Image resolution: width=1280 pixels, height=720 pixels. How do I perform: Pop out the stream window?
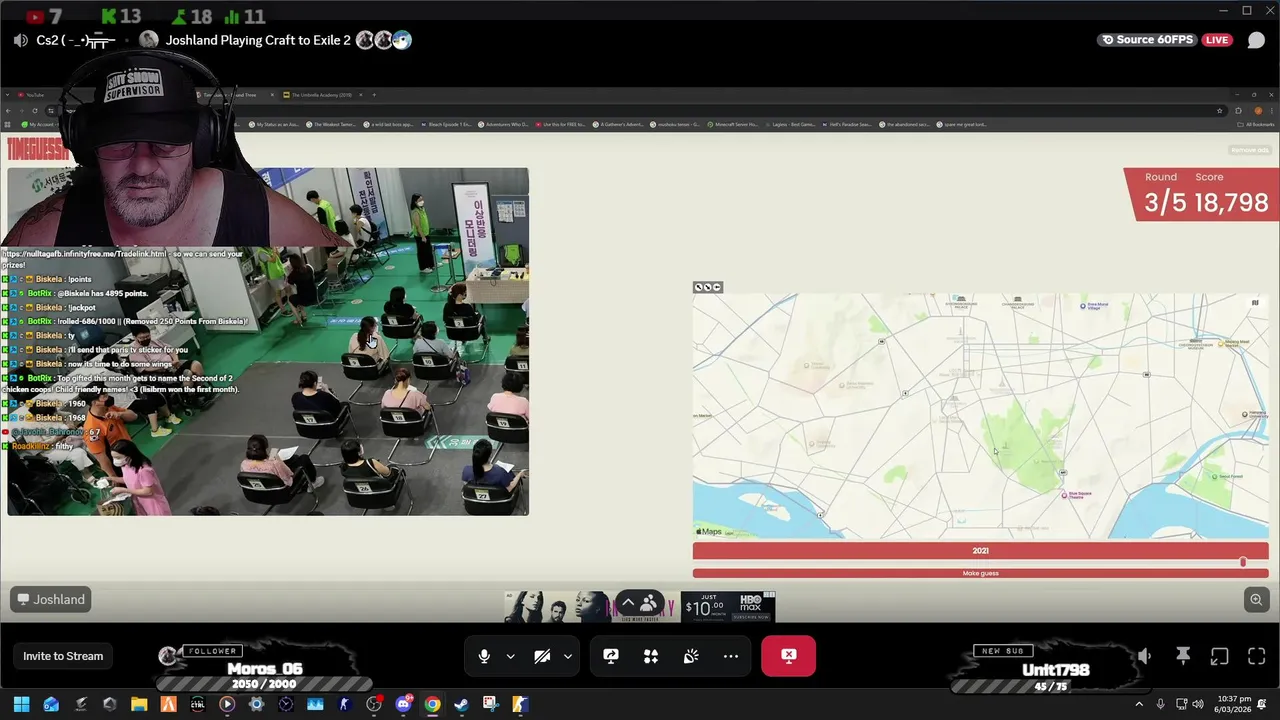coord(1219,656)
